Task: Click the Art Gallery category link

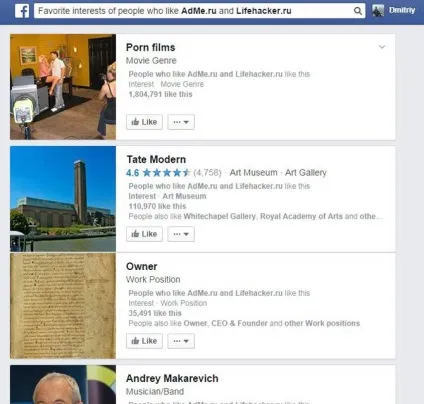Action: (x=306, y=173)
